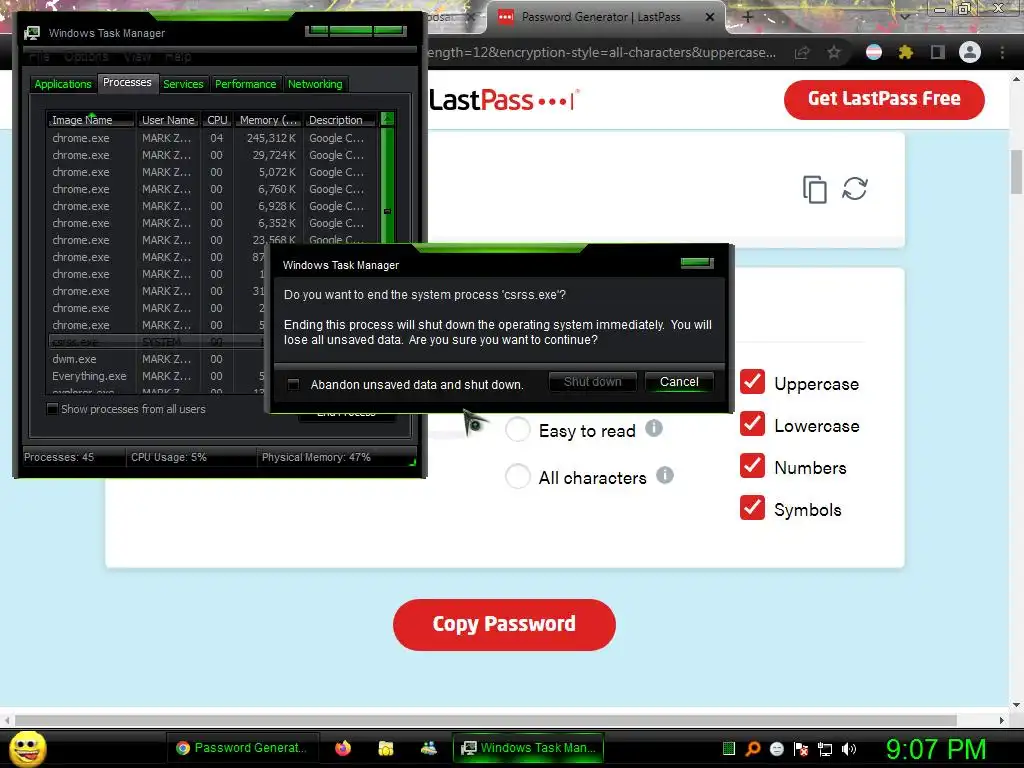Check Abandon unsaved data and shut down

coord(293,385)
